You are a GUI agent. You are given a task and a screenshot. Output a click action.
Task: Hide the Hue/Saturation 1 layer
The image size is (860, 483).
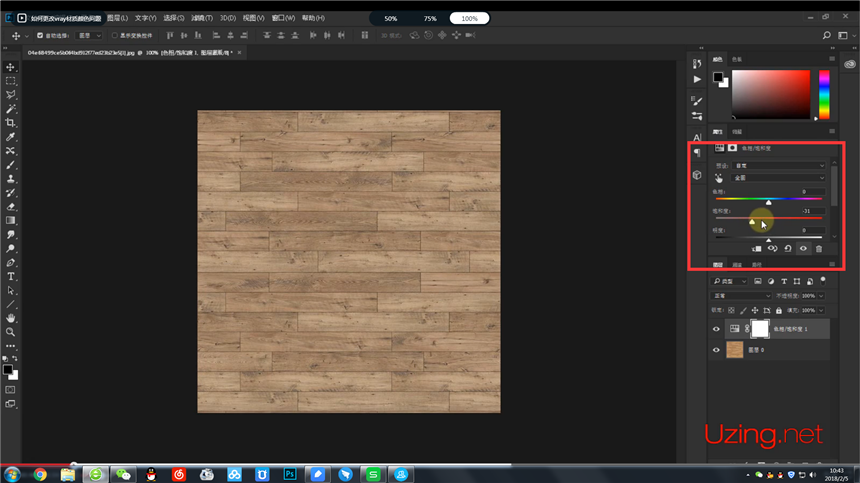[x=716, y=329]
